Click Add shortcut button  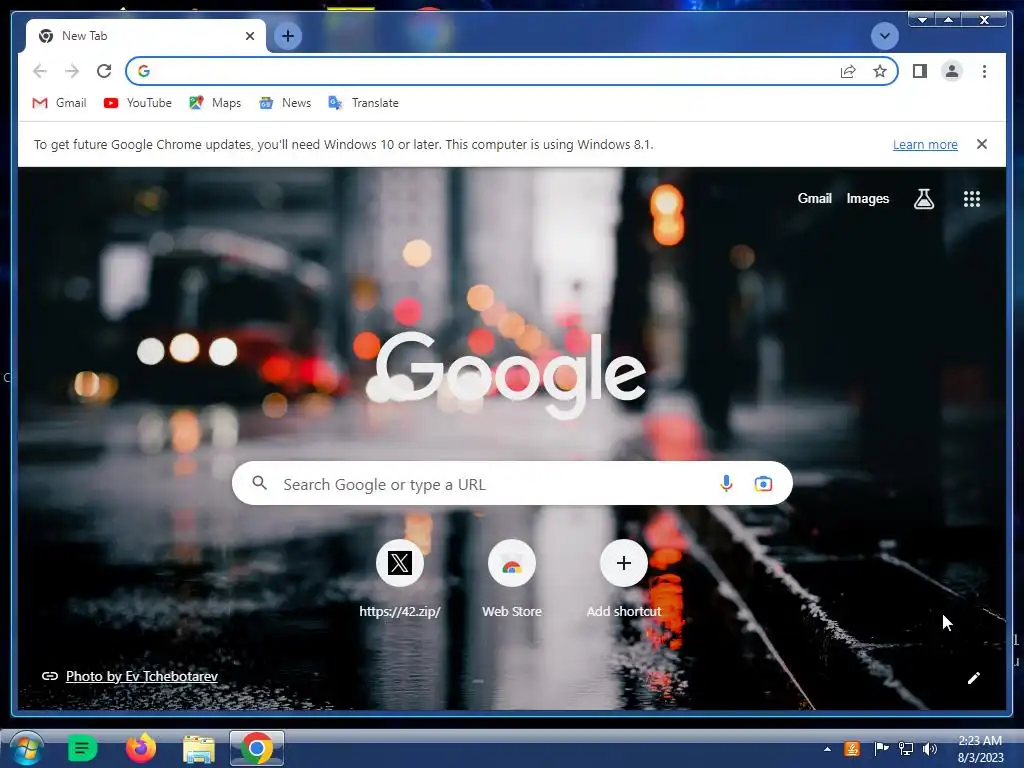pyautogui.click(x=624, y=579)
